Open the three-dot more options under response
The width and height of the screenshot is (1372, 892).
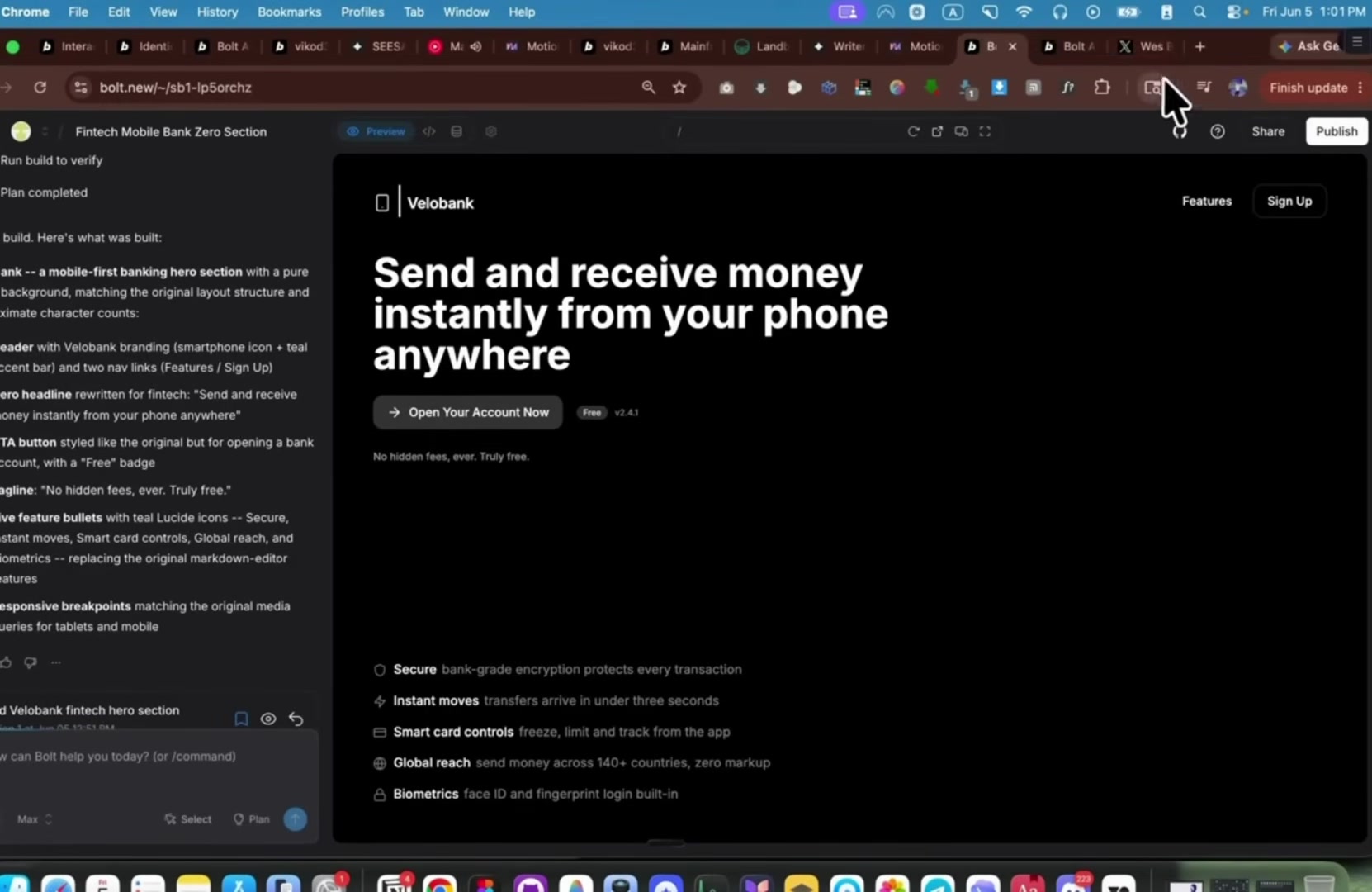pos(56,662)
